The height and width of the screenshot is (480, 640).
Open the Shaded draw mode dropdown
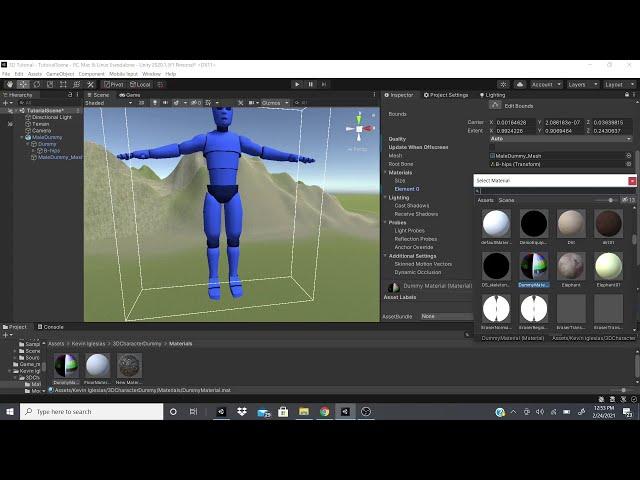tap(109, 103)
